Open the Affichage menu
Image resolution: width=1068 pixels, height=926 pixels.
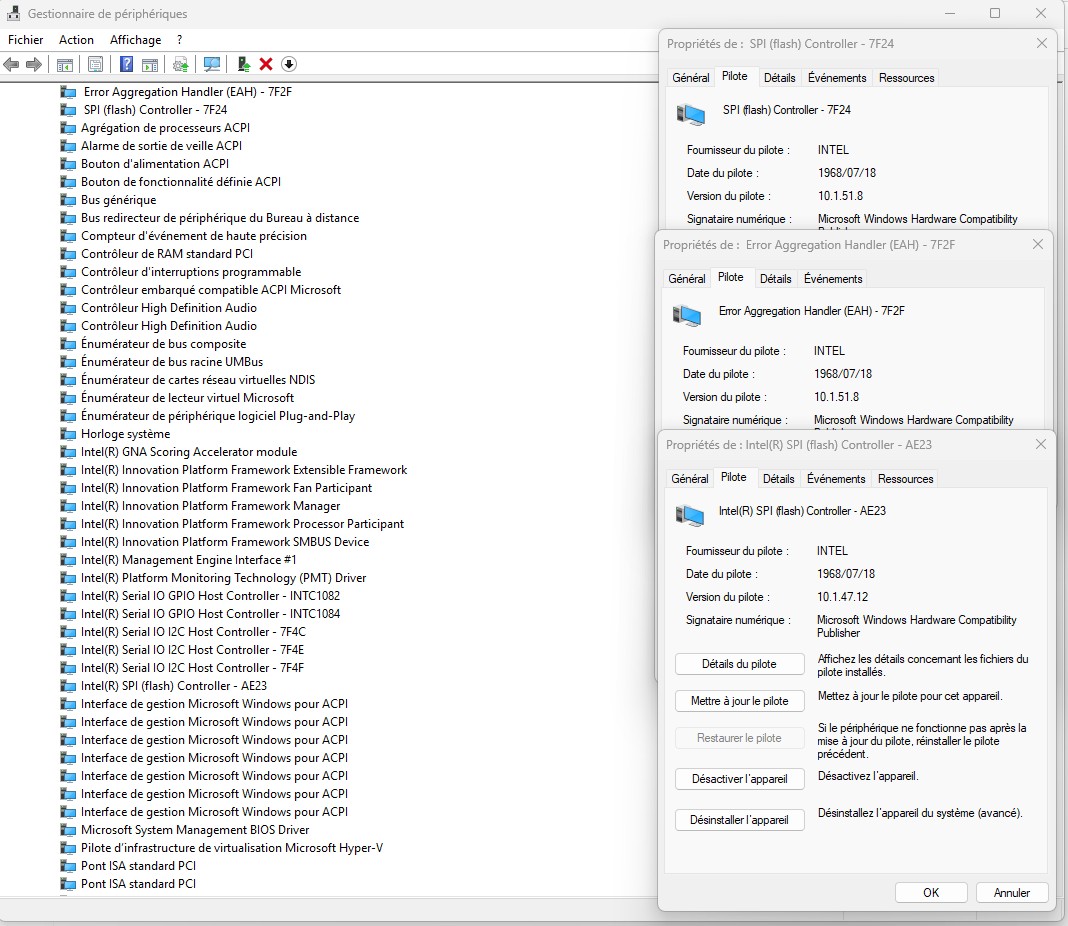[x=135, y=40]
